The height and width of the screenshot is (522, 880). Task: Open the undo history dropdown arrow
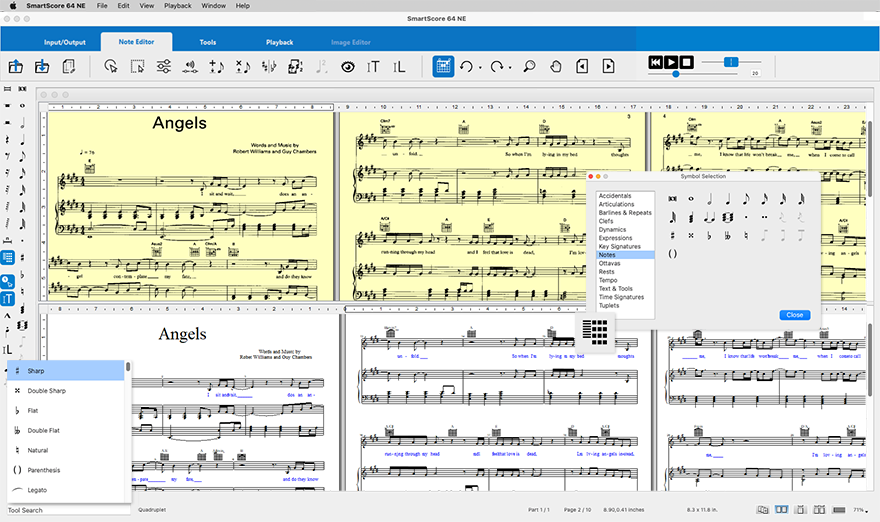[x=480, y=68]
